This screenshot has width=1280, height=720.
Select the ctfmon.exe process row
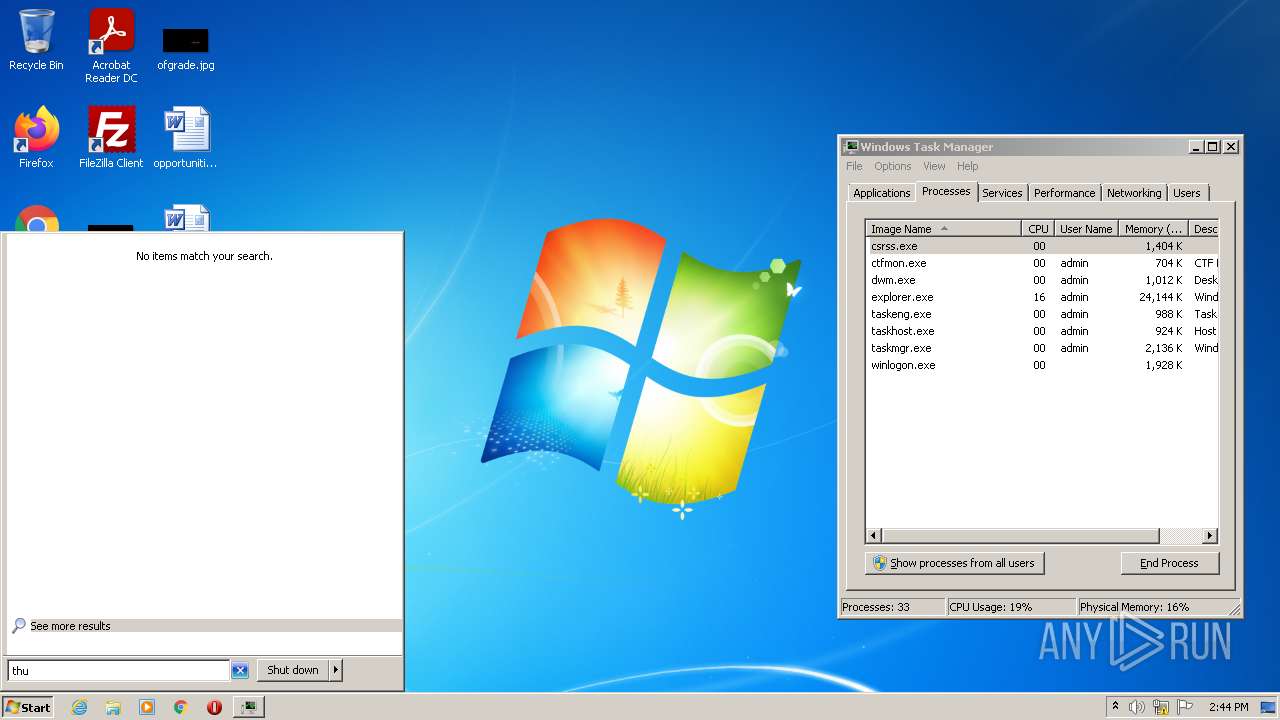point(1042,263)
